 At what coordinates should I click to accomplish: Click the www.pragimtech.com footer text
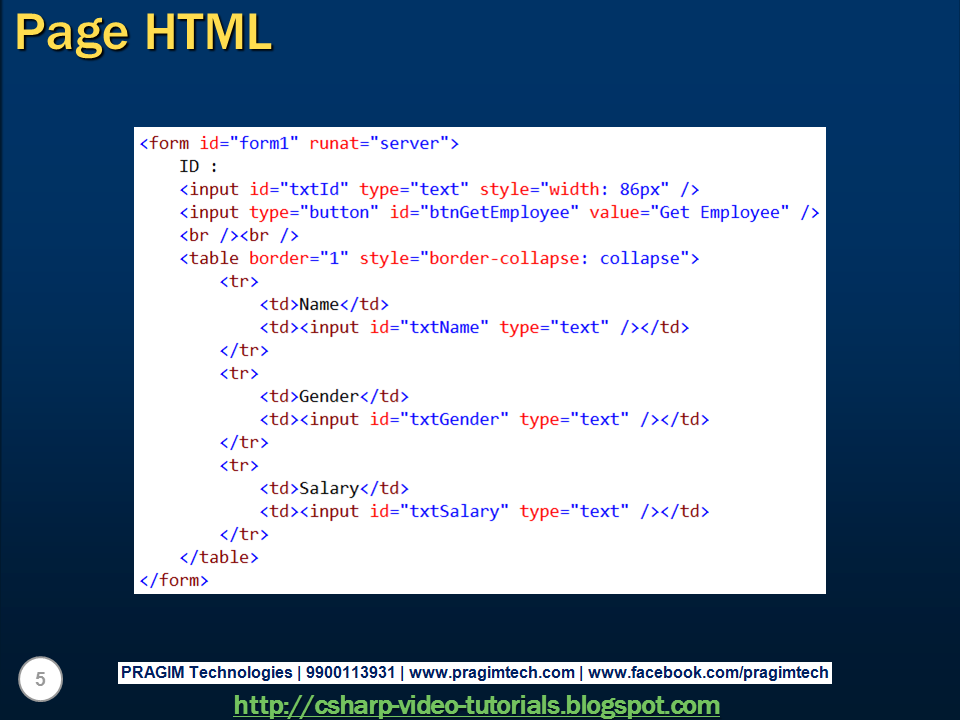click(x=492, y=672)
